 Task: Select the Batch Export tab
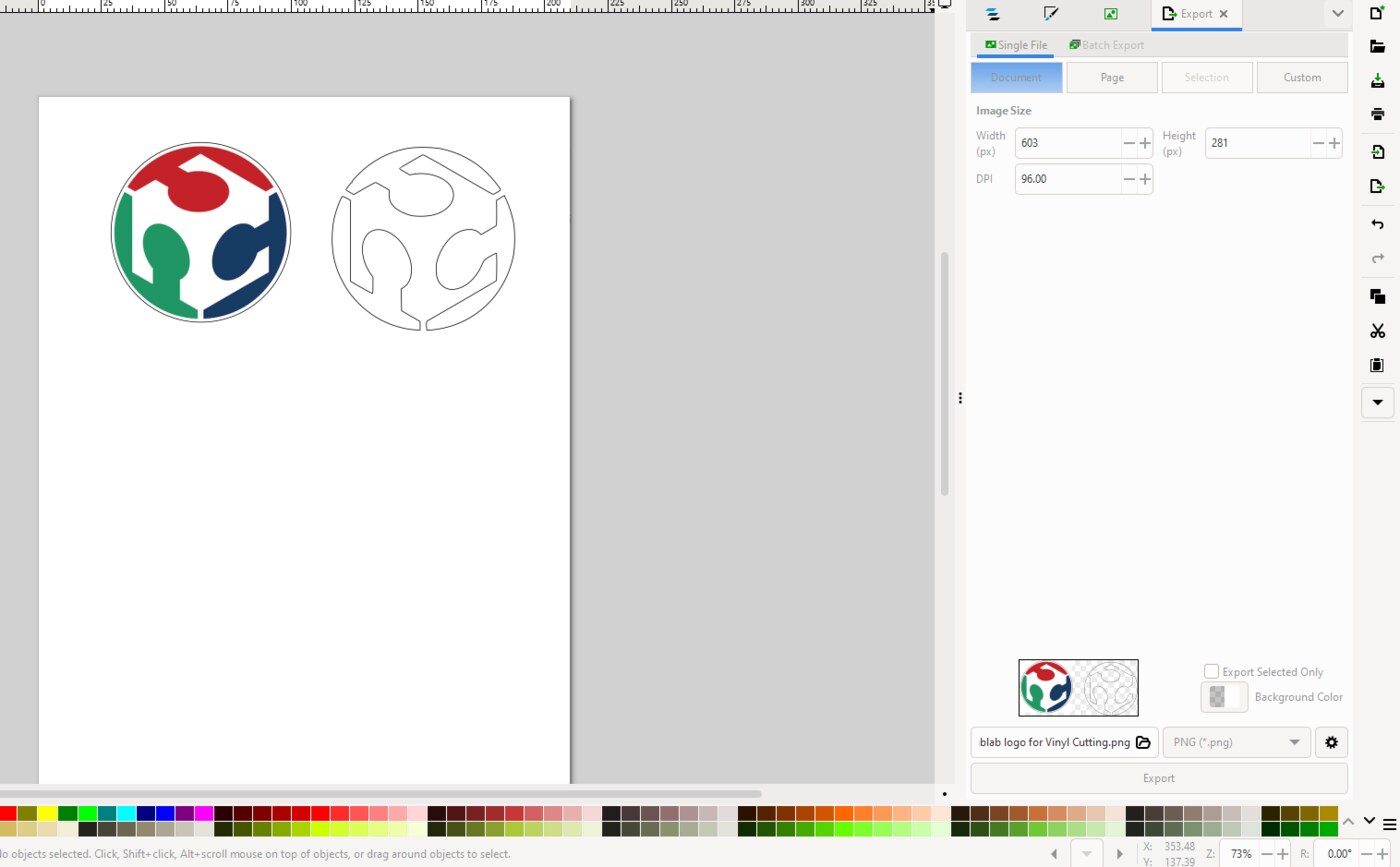[x=1106, y=45]
